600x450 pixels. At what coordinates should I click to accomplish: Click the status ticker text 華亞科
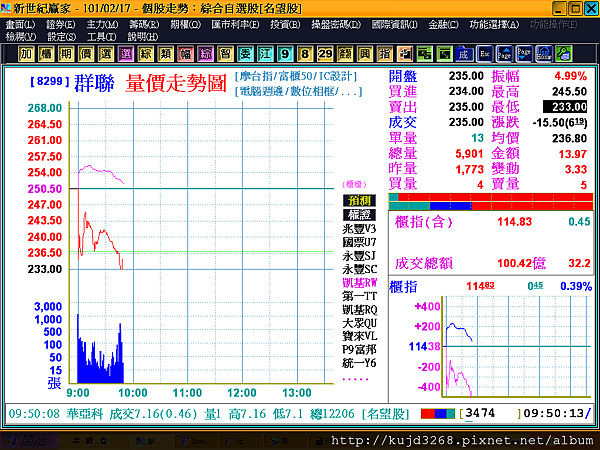[85, 414]
